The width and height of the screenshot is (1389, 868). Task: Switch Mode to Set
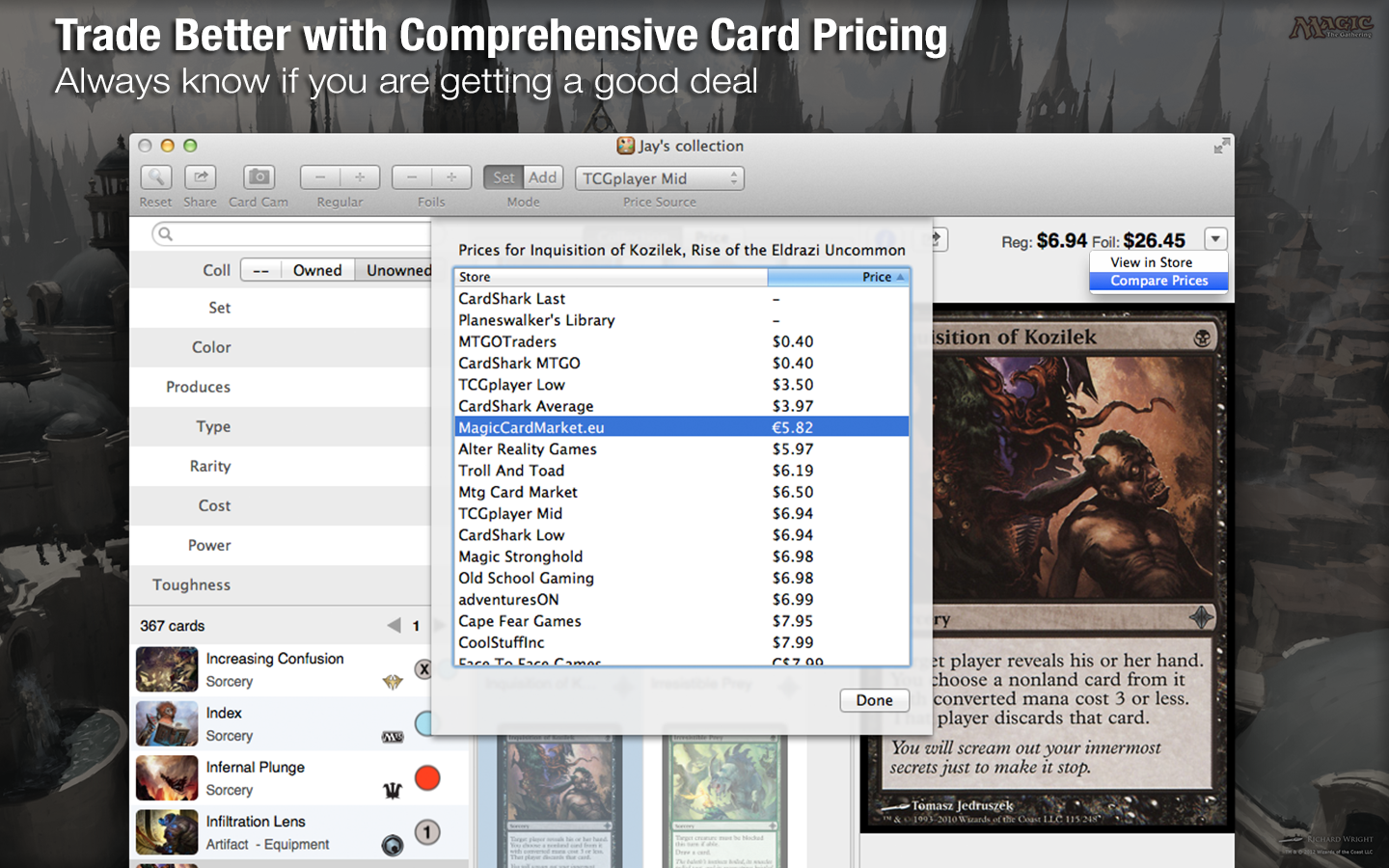(x=504, y=177)
